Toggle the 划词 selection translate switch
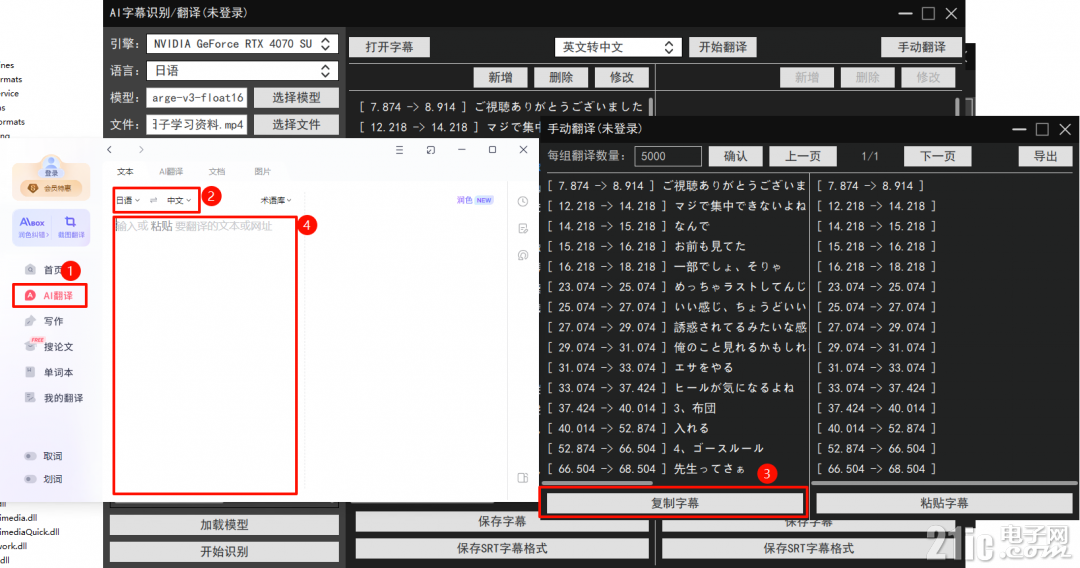1080x568 pixels. pyautogui.click(x=30, y=478)
